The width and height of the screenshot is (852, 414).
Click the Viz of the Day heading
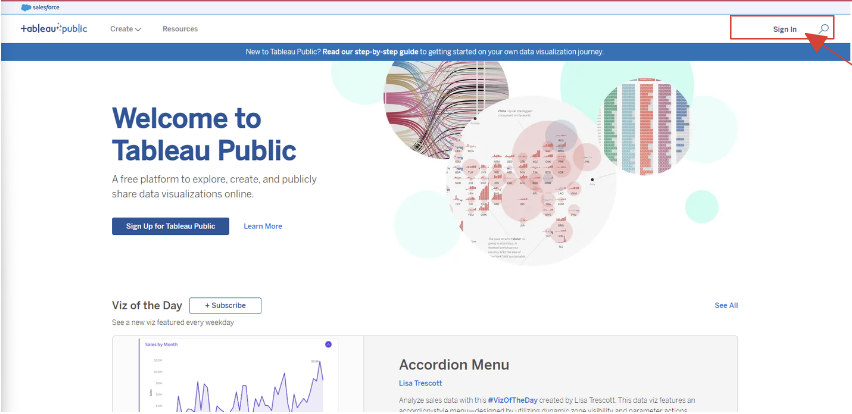(147, 305)
